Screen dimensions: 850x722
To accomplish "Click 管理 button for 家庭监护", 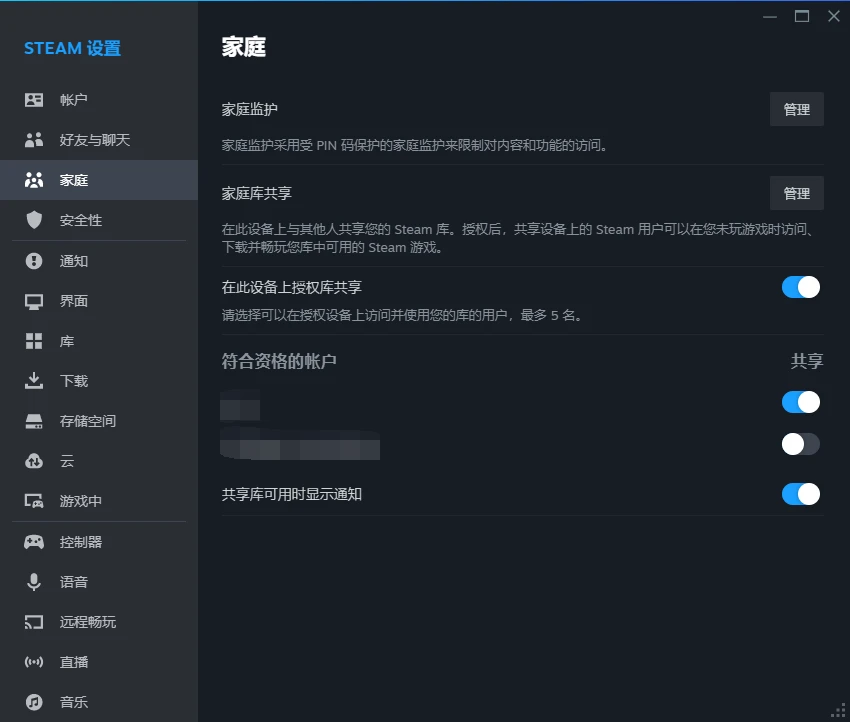I will click(796, 109).
